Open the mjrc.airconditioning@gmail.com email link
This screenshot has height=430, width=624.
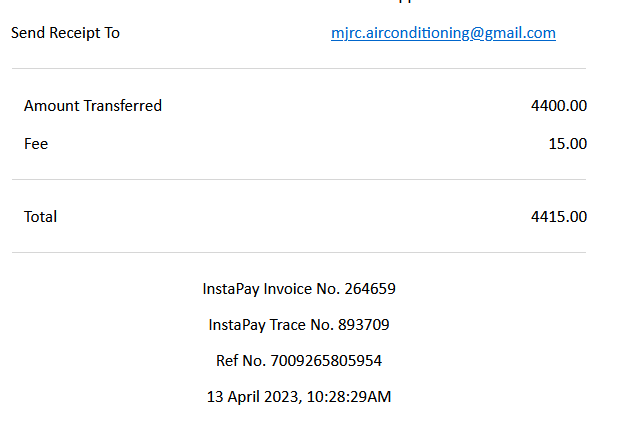click(443, 33)
